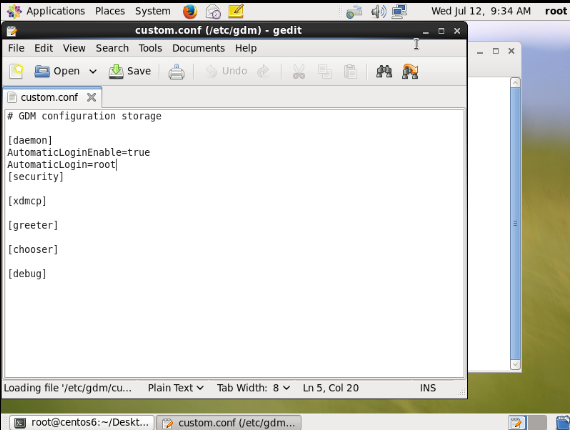Viewport: 570px width, 430px height.
Task: Open the network connection panel icon
Action: (x=399, y=12)
